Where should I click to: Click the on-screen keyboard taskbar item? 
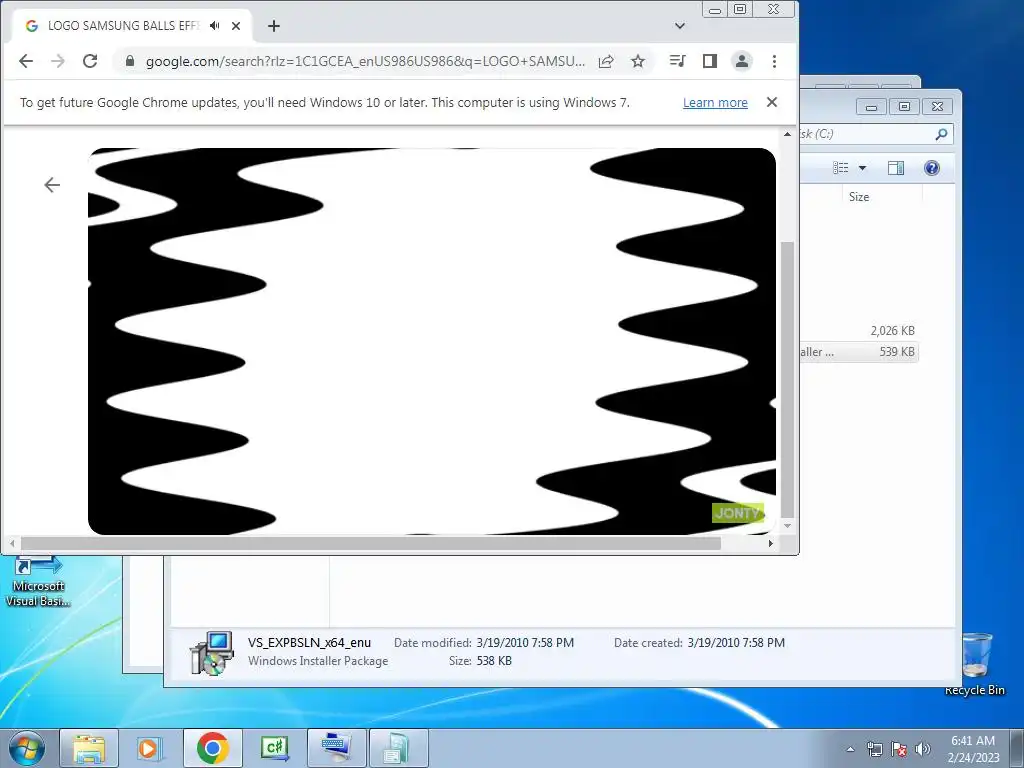coord(337,748)
